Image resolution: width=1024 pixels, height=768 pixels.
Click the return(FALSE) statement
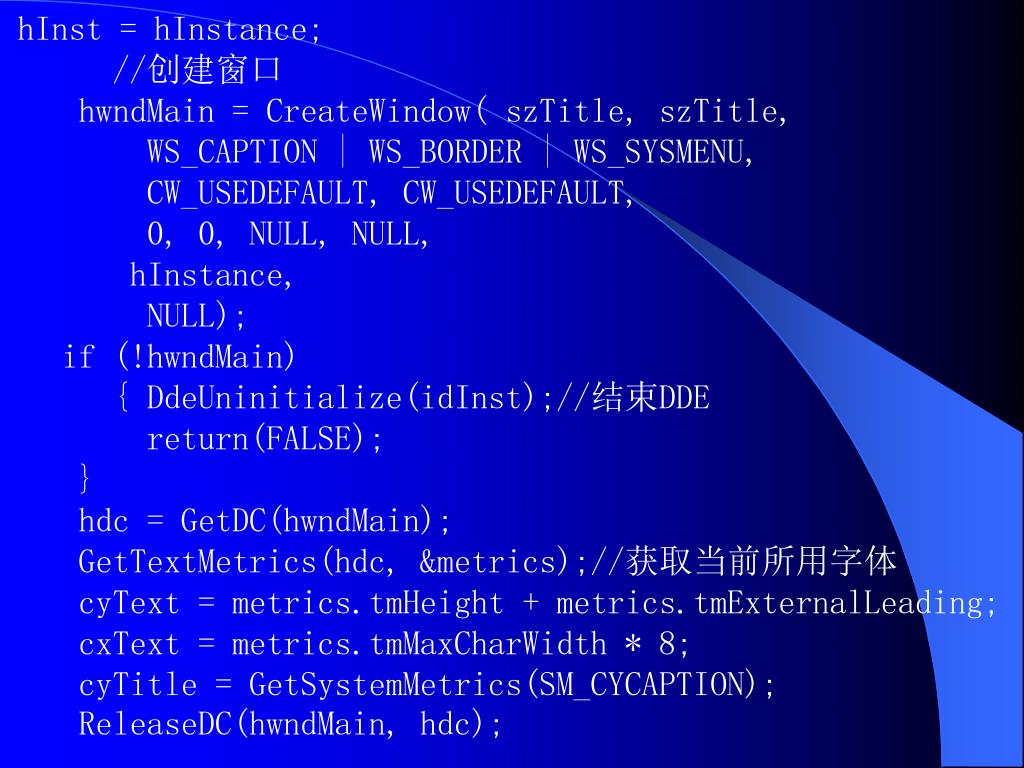point(264,439)
